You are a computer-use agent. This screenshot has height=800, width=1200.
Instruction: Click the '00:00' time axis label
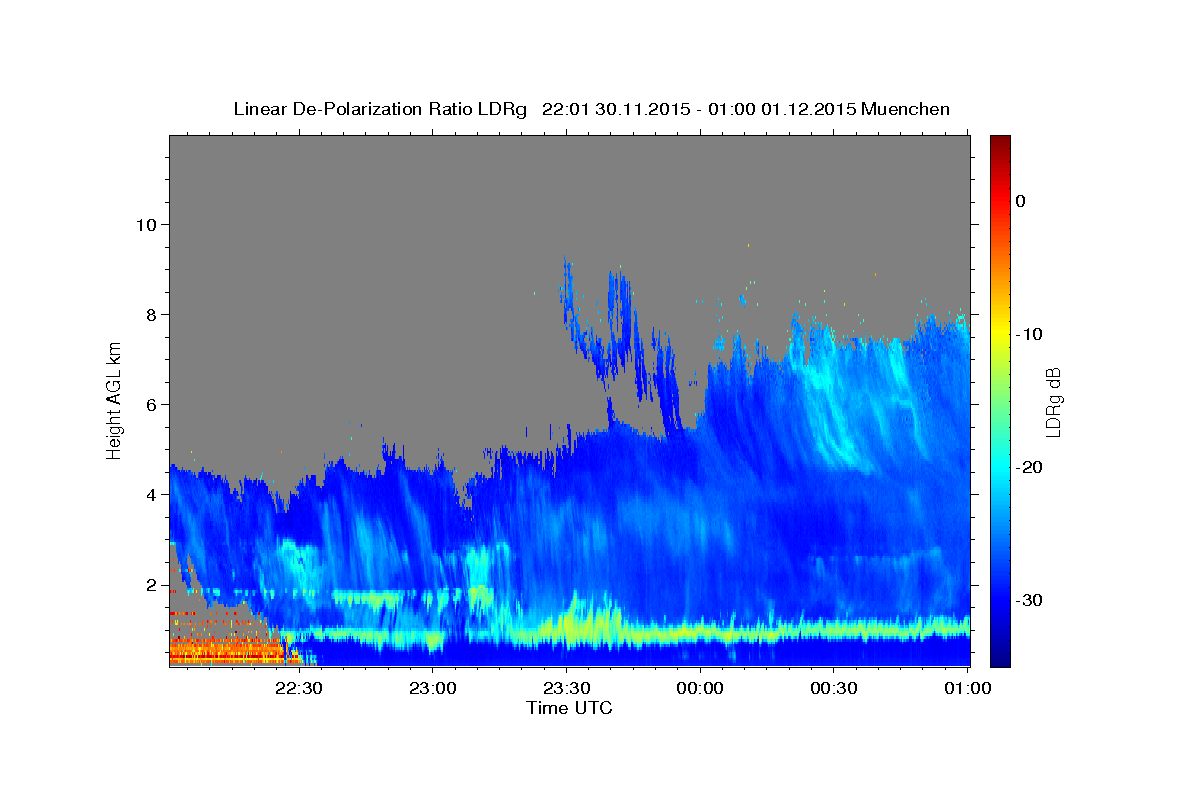[x=700, y=689]
